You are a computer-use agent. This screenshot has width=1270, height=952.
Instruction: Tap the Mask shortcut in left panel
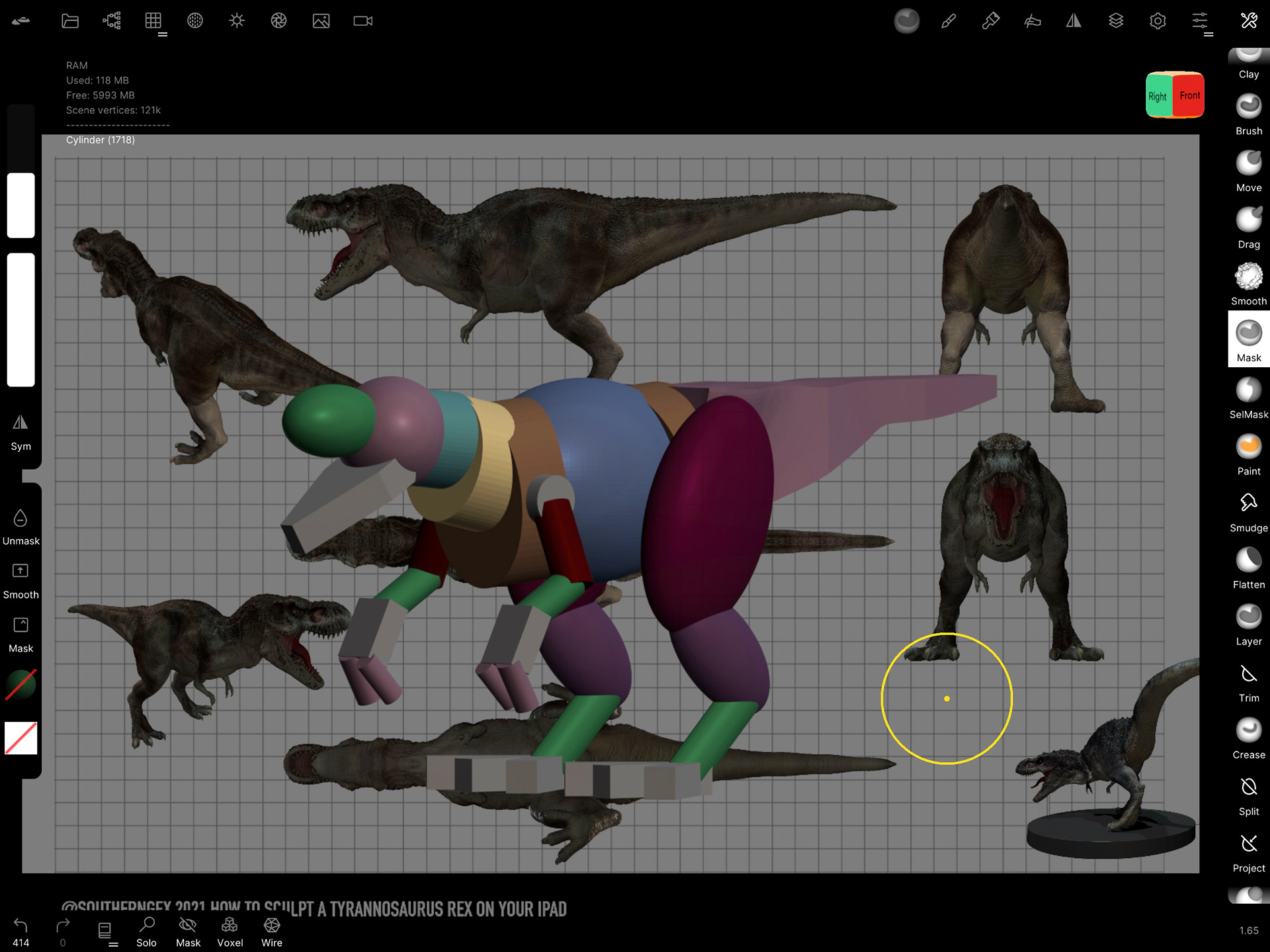pos(21,635)
